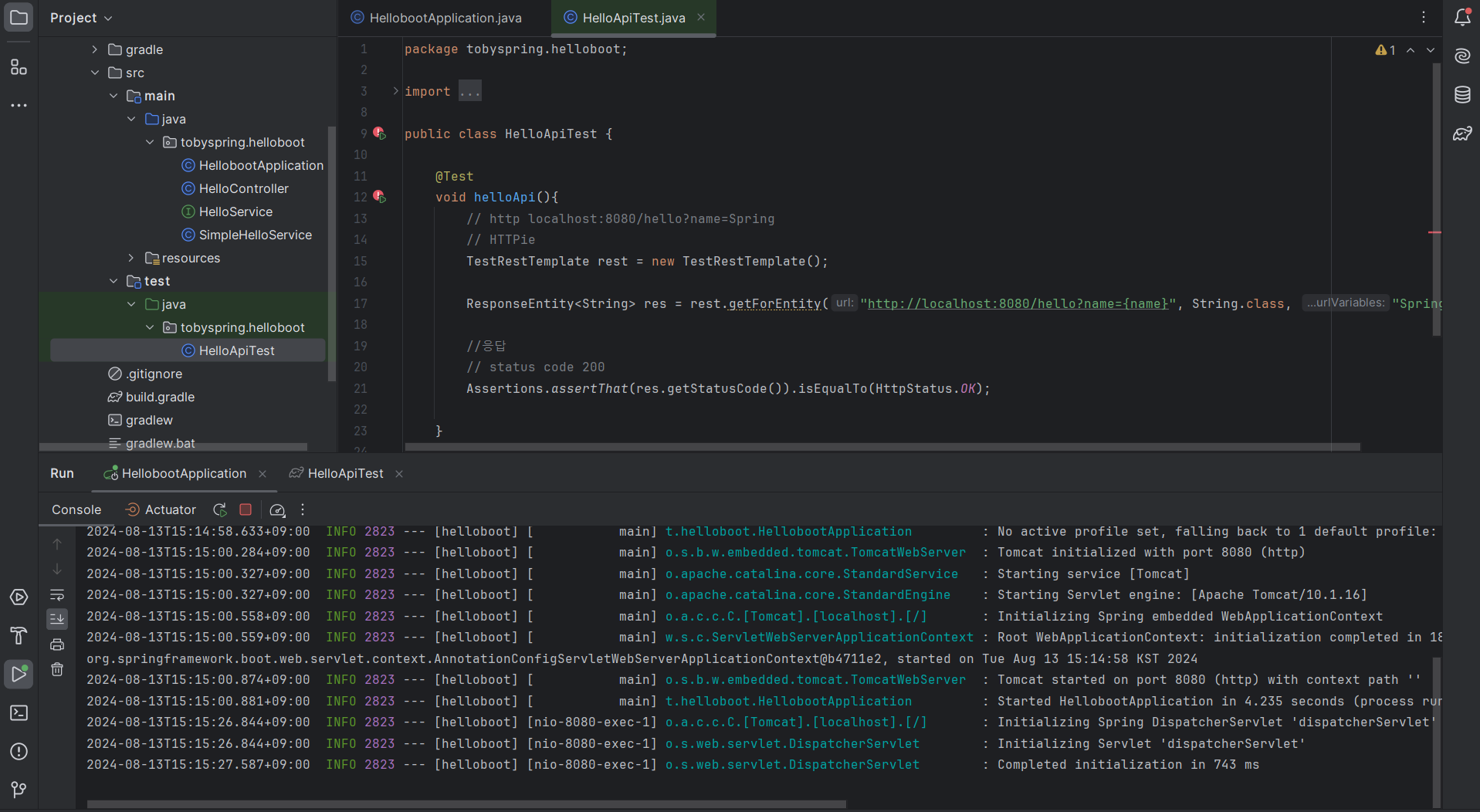Open the Git version control icon
This screenshot has height=812, width=1480.
click(19, 790)
